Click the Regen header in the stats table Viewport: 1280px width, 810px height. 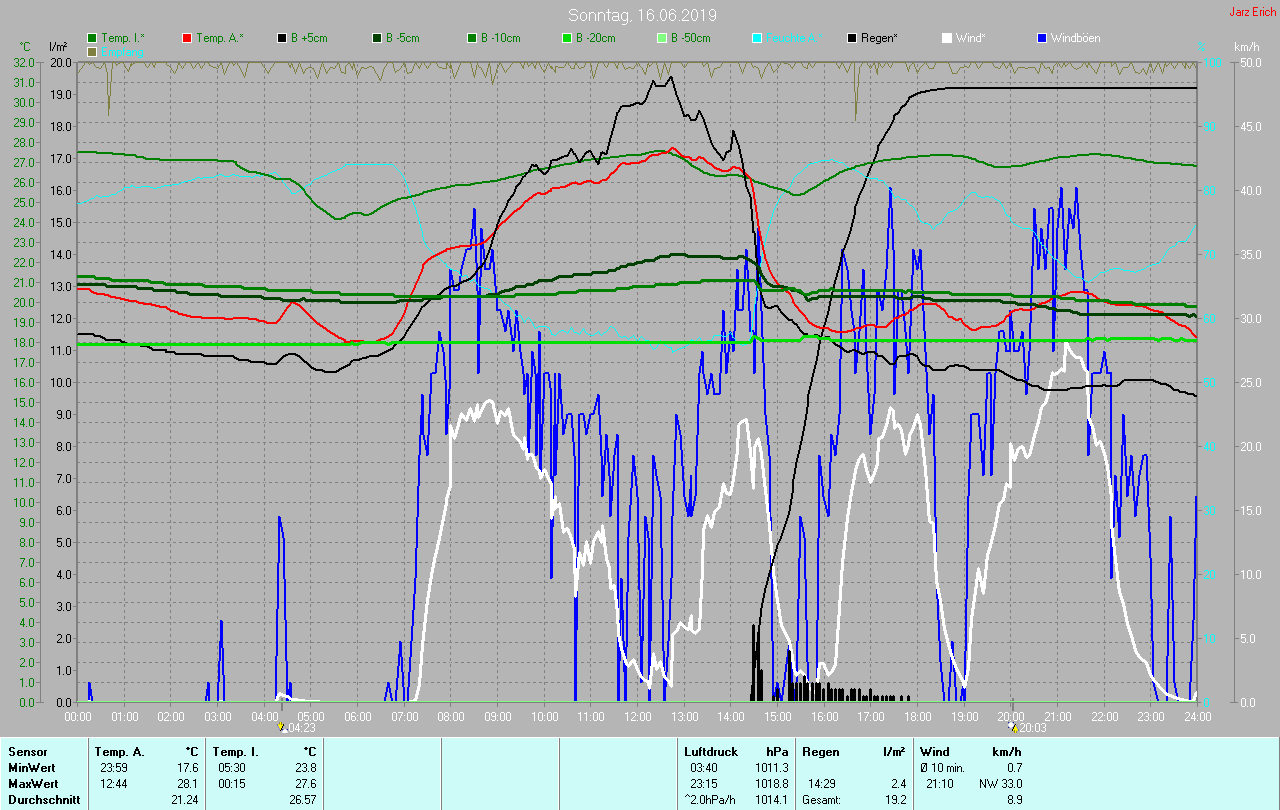[x=820, y=751]
